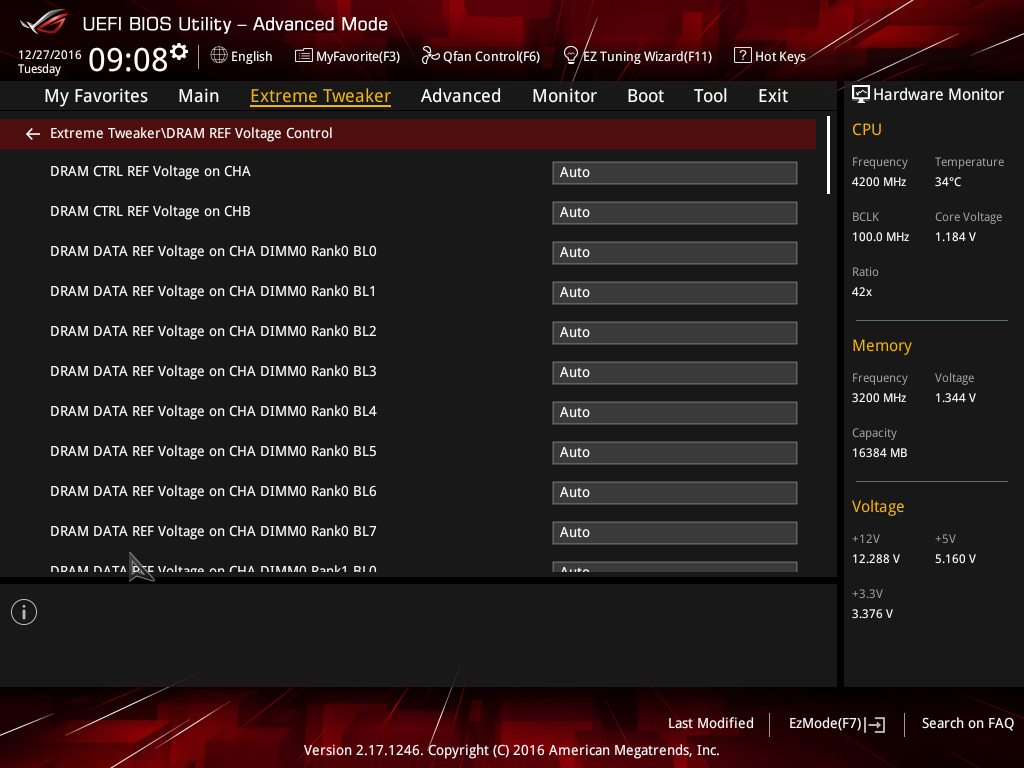The image size is (1024, 768).
Task: Open Hot Keys question mark icon
Action: (743, 56)
